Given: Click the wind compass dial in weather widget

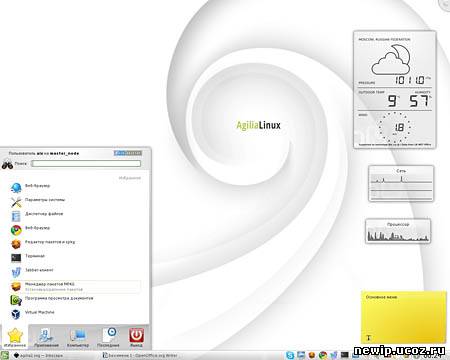Looking at the screenshot, I should tap(395, 127).
